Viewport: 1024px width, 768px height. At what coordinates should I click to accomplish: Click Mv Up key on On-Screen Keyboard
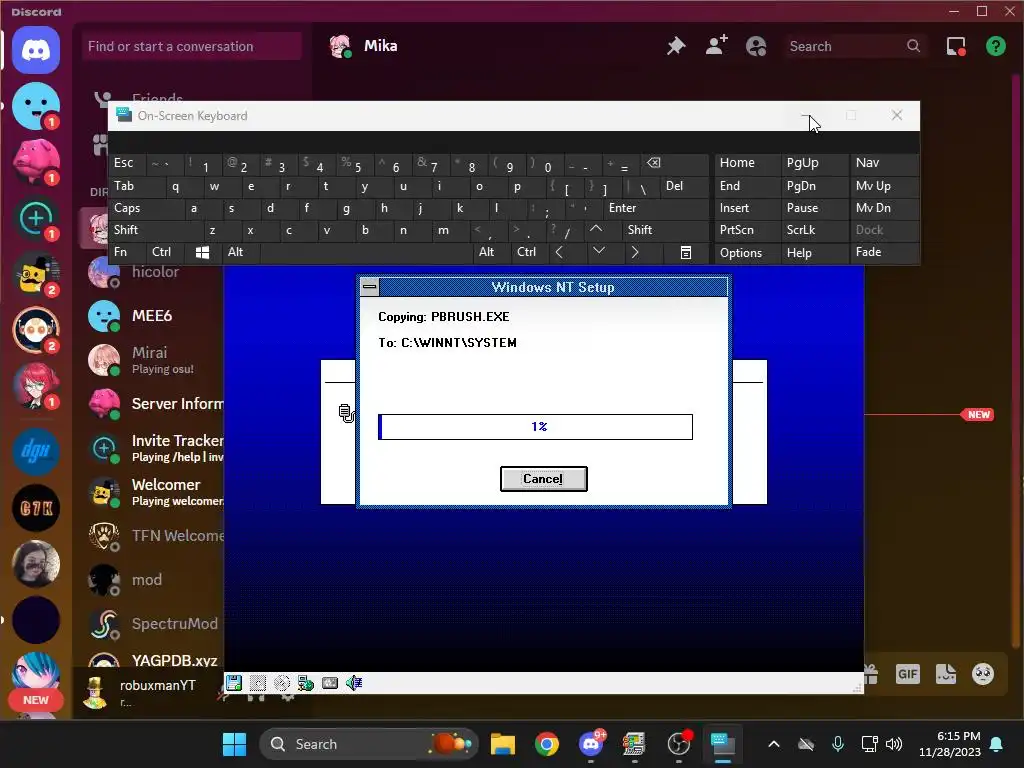pyautogui.click(x=884, y=186)
